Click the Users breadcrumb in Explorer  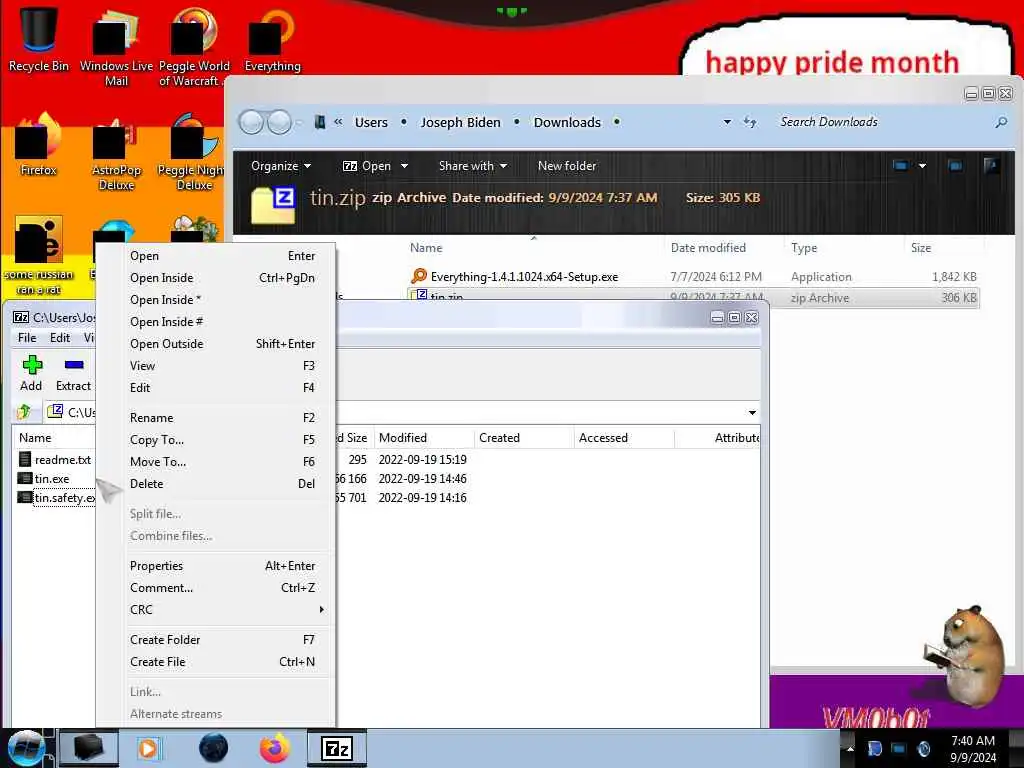tap(371, 122)
